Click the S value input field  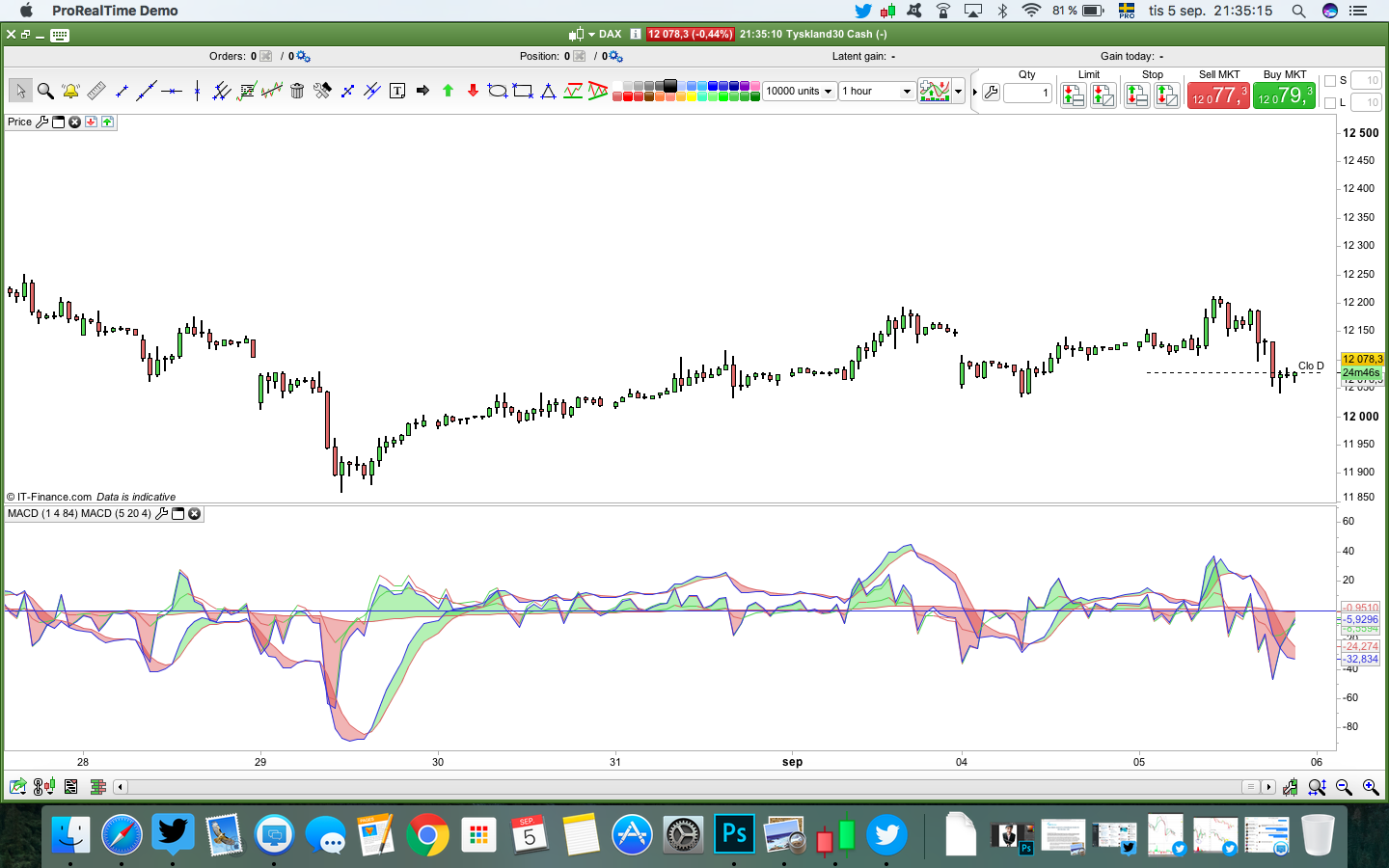tap(1366, 80)
